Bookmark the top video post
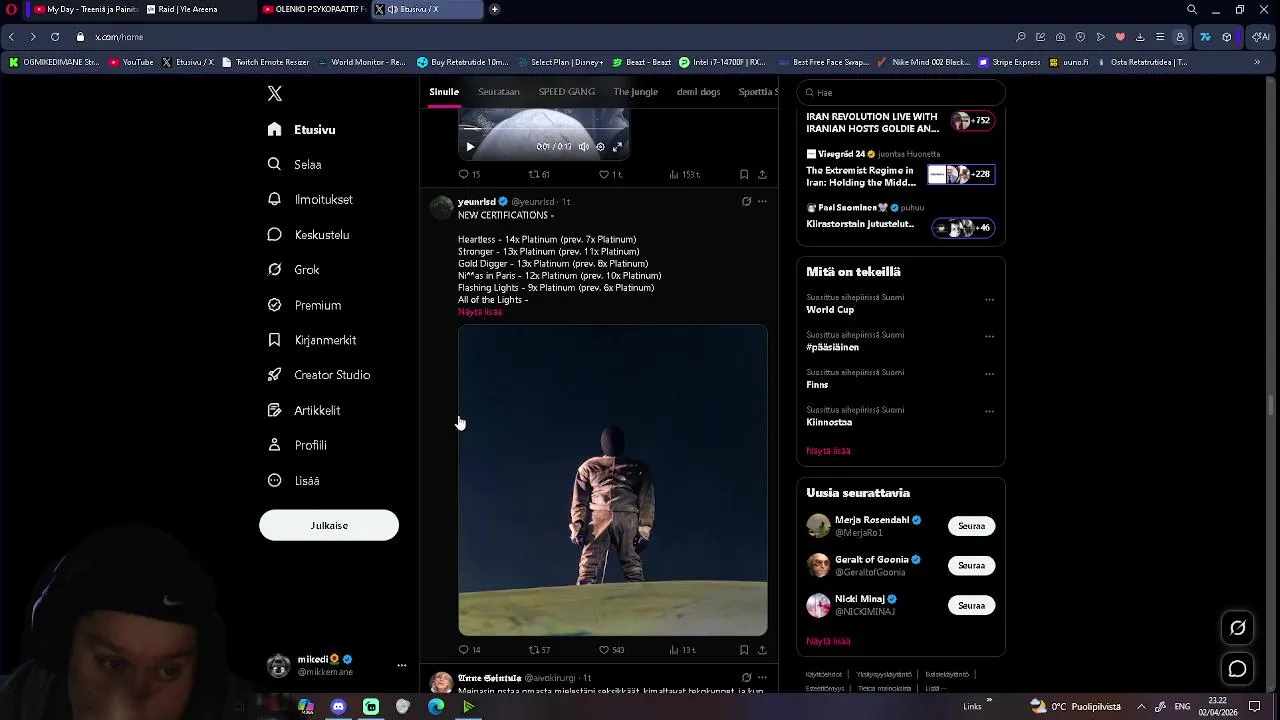 (744, 174)
